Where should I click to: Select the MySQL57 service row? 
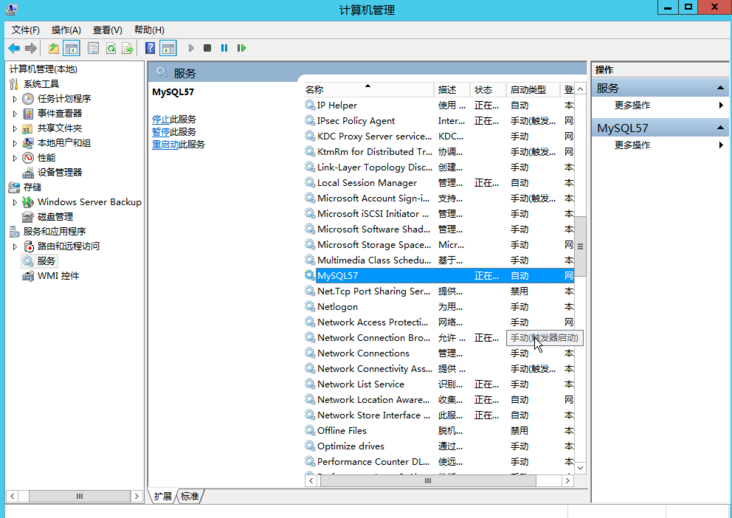(439, 276)
